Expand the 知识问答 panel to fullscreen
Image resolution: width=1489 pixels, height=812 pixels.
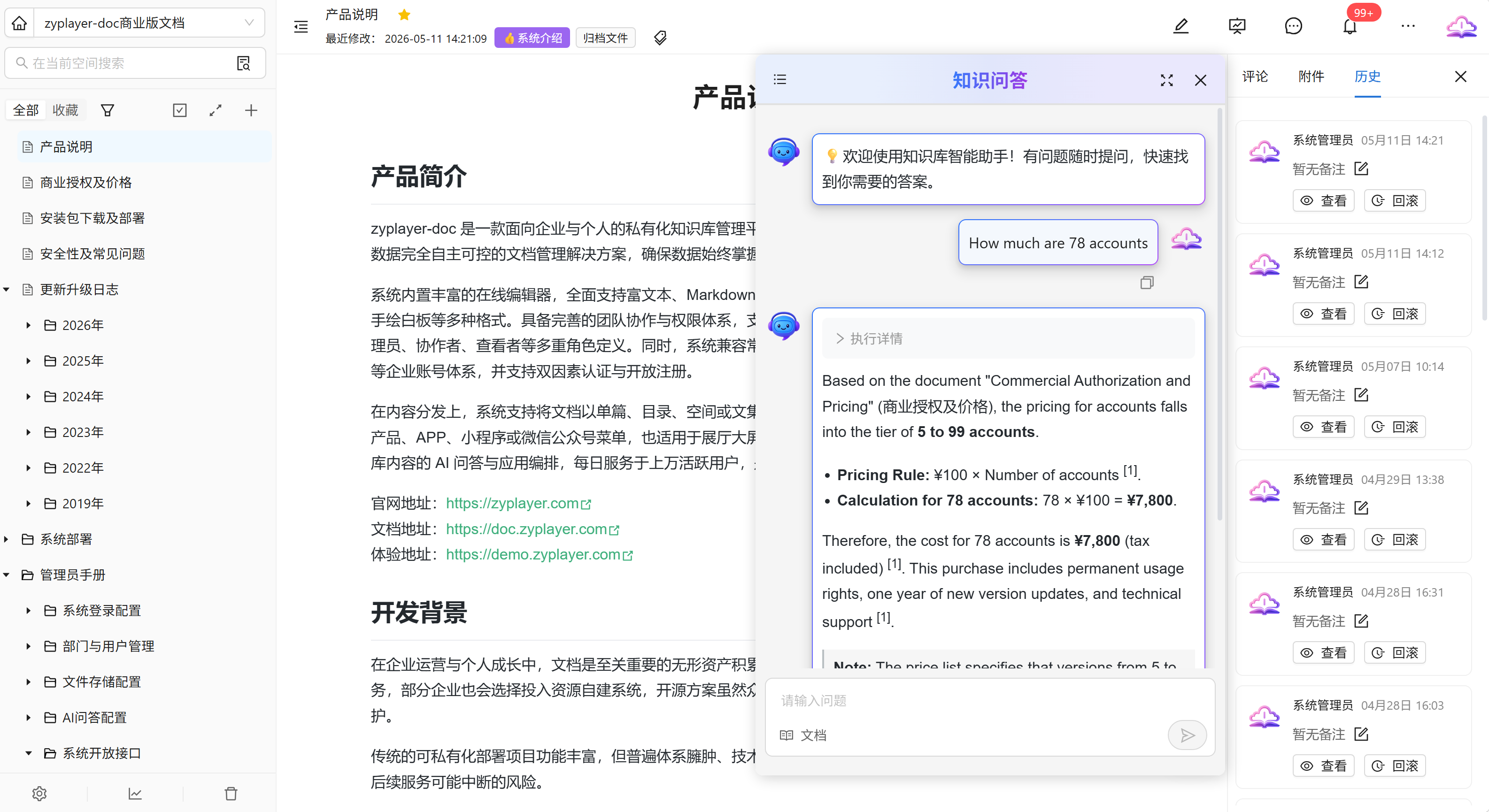(x=1166, y=80)
